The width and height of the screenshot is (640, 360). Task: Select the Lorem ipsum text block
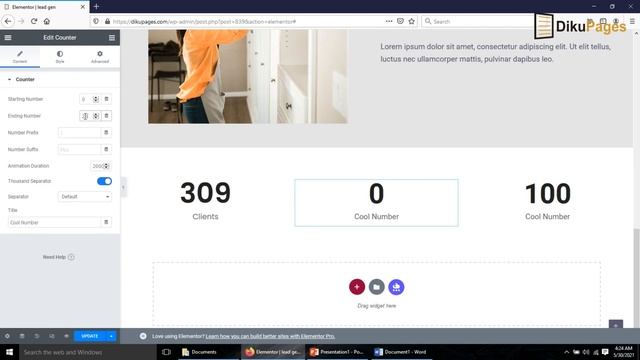(496, 53)
